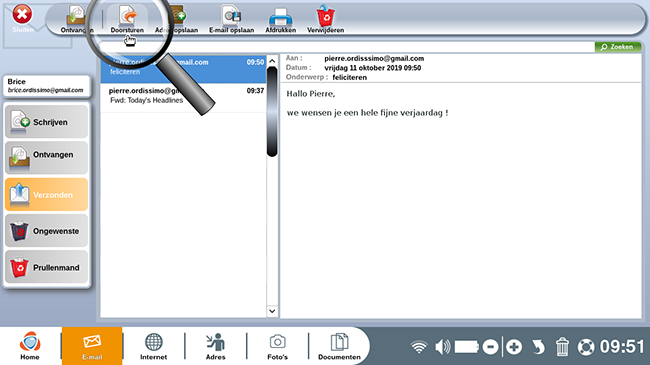
Task: Delete the message with Verwijderen
Action: pyautogui.click(x=325, y=19)
